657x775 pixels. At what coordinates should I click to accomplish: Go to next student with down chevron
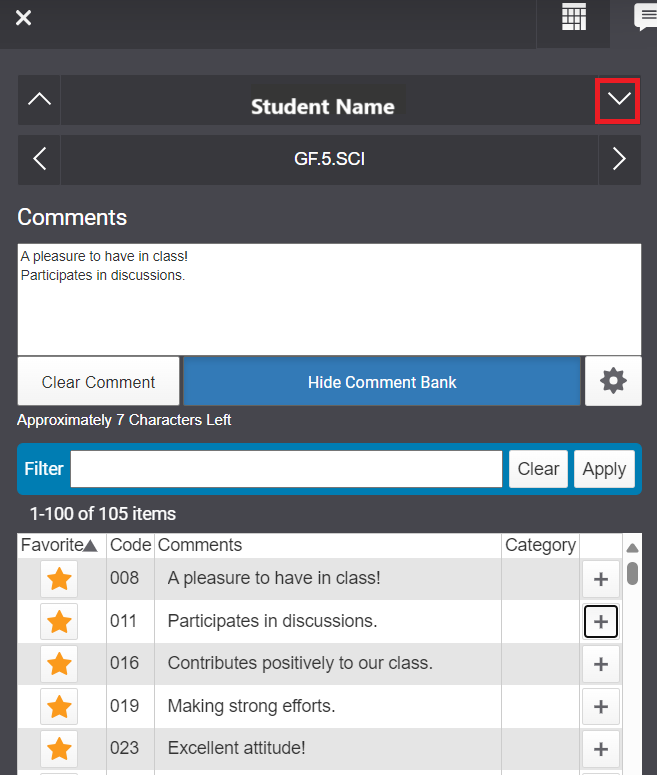pyautogui.click(x=618, y=100)
